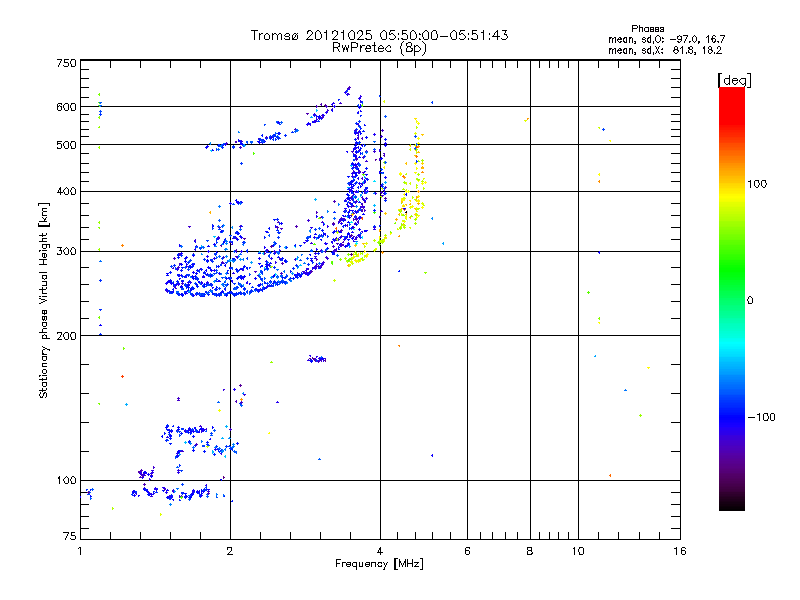Click the x-axis tick label '1'
Viewport: 800px width, 600px height.
(80, 551)
